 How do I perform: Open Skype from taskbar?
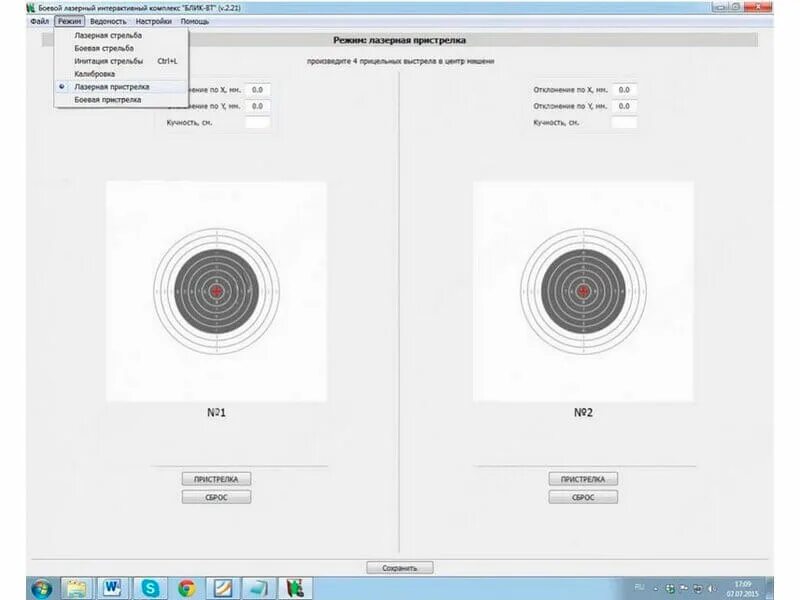pos(150,588)
